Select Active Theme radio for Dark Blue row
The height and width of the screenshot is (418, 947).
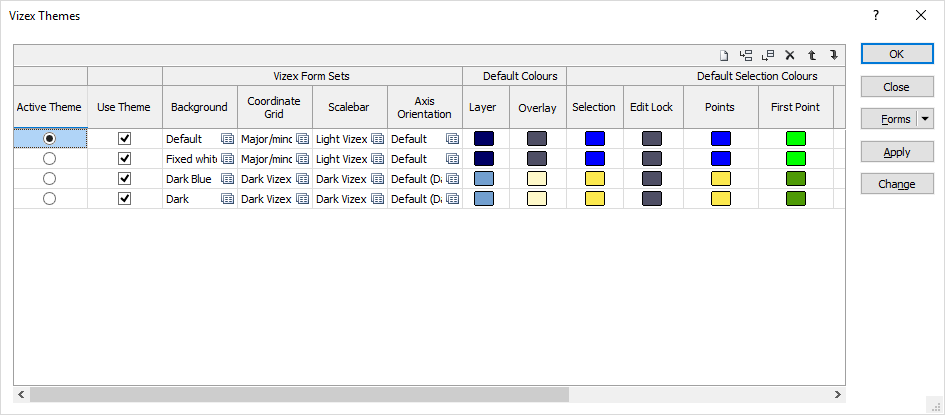click(x=50, y=179)
